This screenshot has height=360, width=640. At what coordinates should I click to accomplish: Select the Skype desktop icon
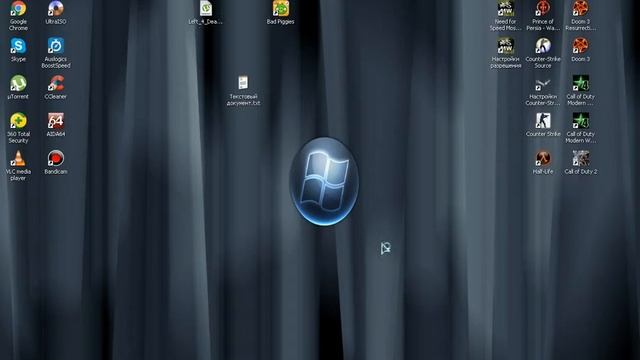point(18,46)
